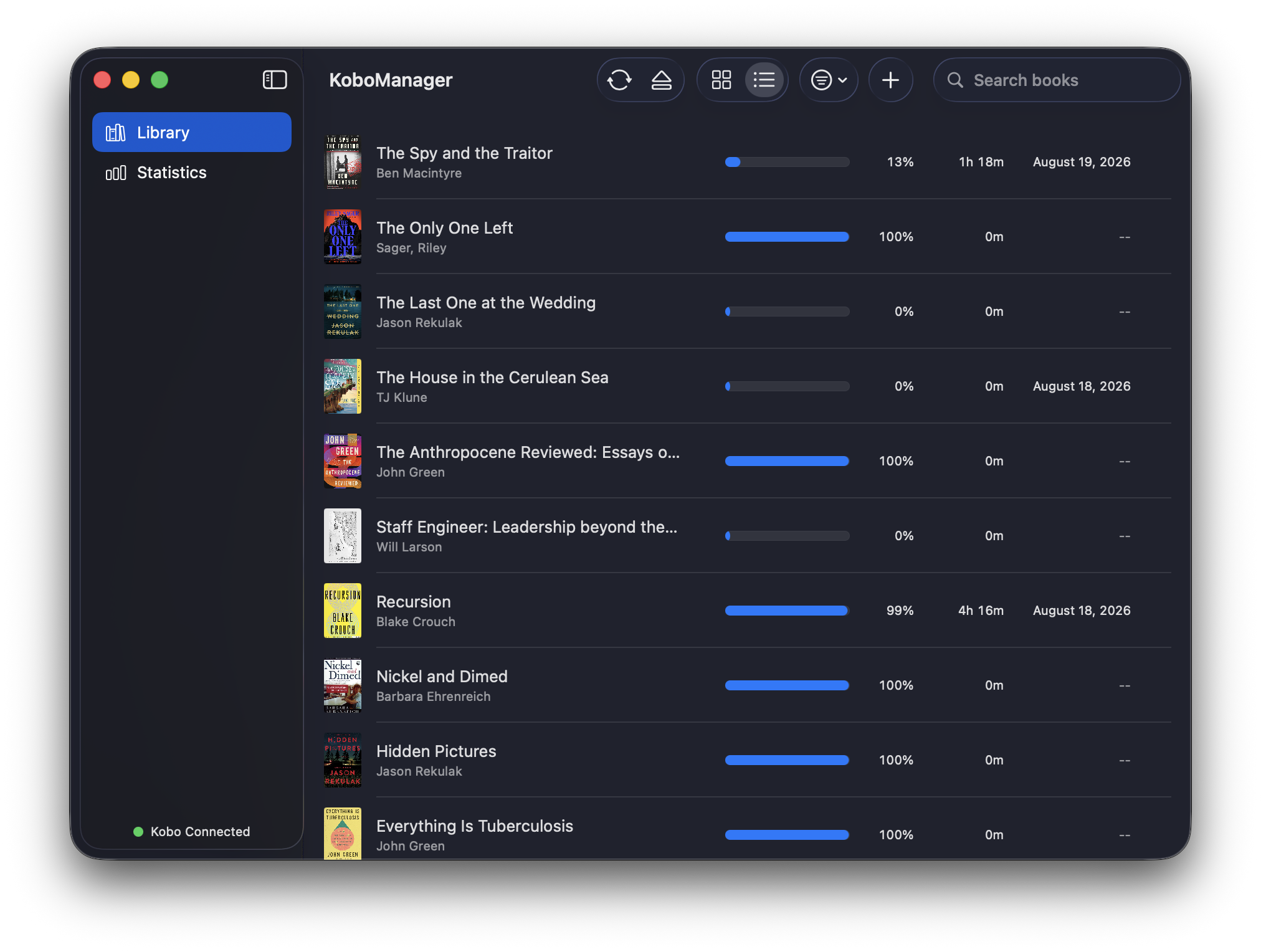
Task: Click author Will Larson
Action: (x=409, y=547)
